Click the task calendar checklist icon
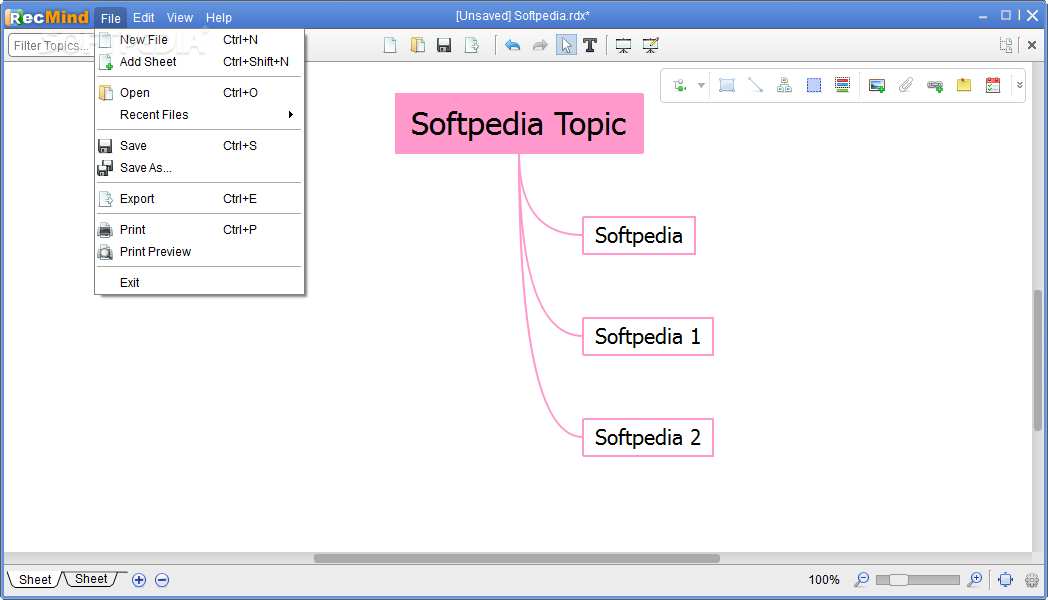This screenshot has height=600, width=1048. (993, 86)
